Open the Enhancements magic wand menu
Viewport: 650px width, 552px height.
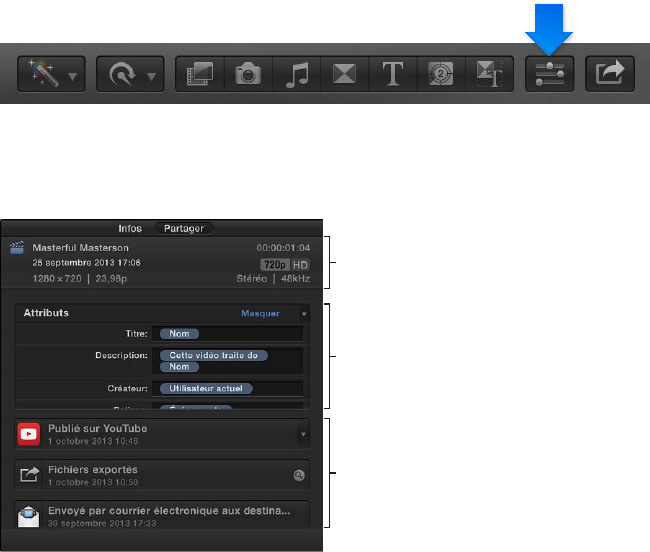pyautogui.click(x=51, y=74)
